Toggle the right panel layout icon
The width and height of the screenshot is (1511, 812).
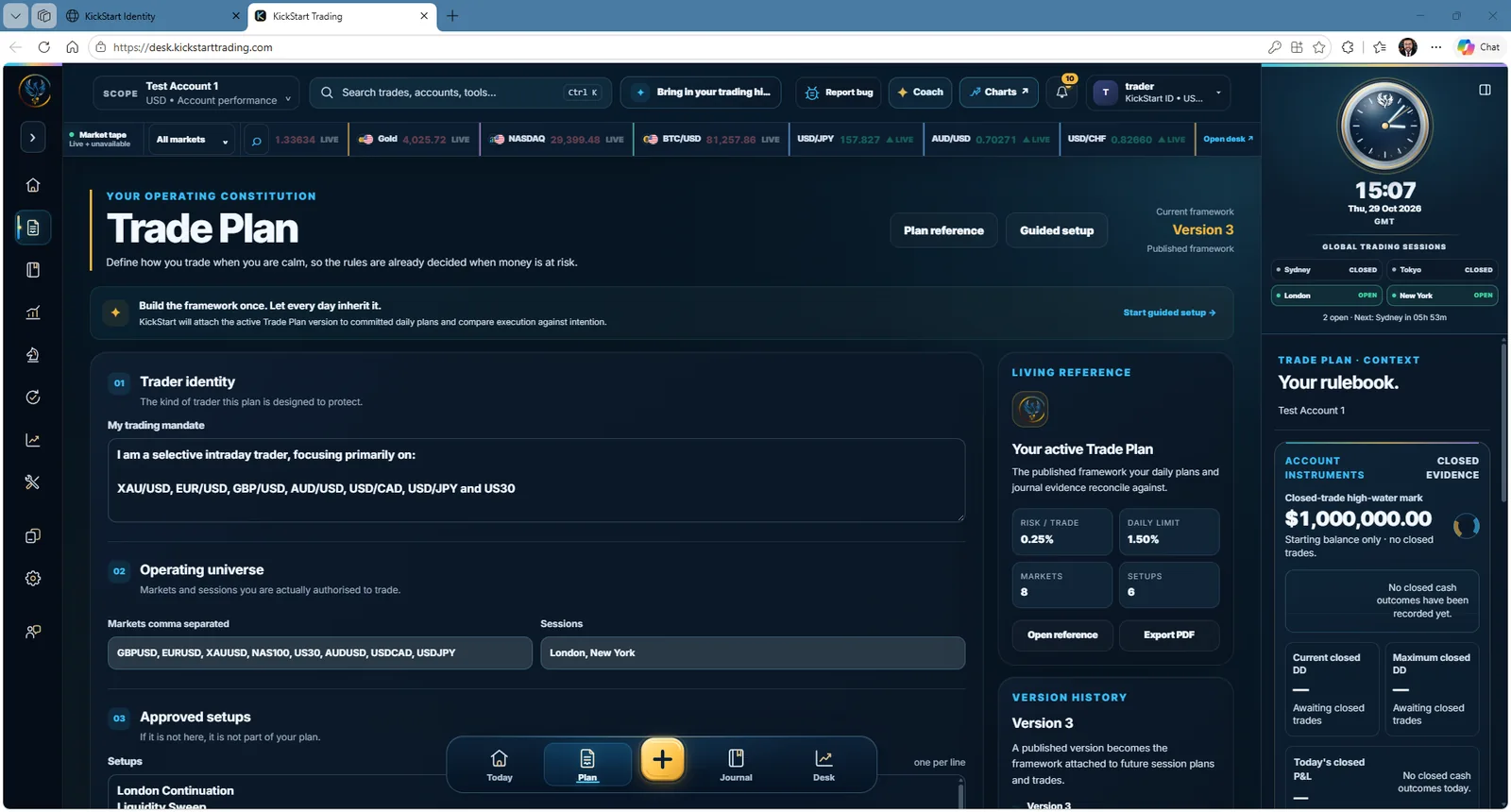1485,90
